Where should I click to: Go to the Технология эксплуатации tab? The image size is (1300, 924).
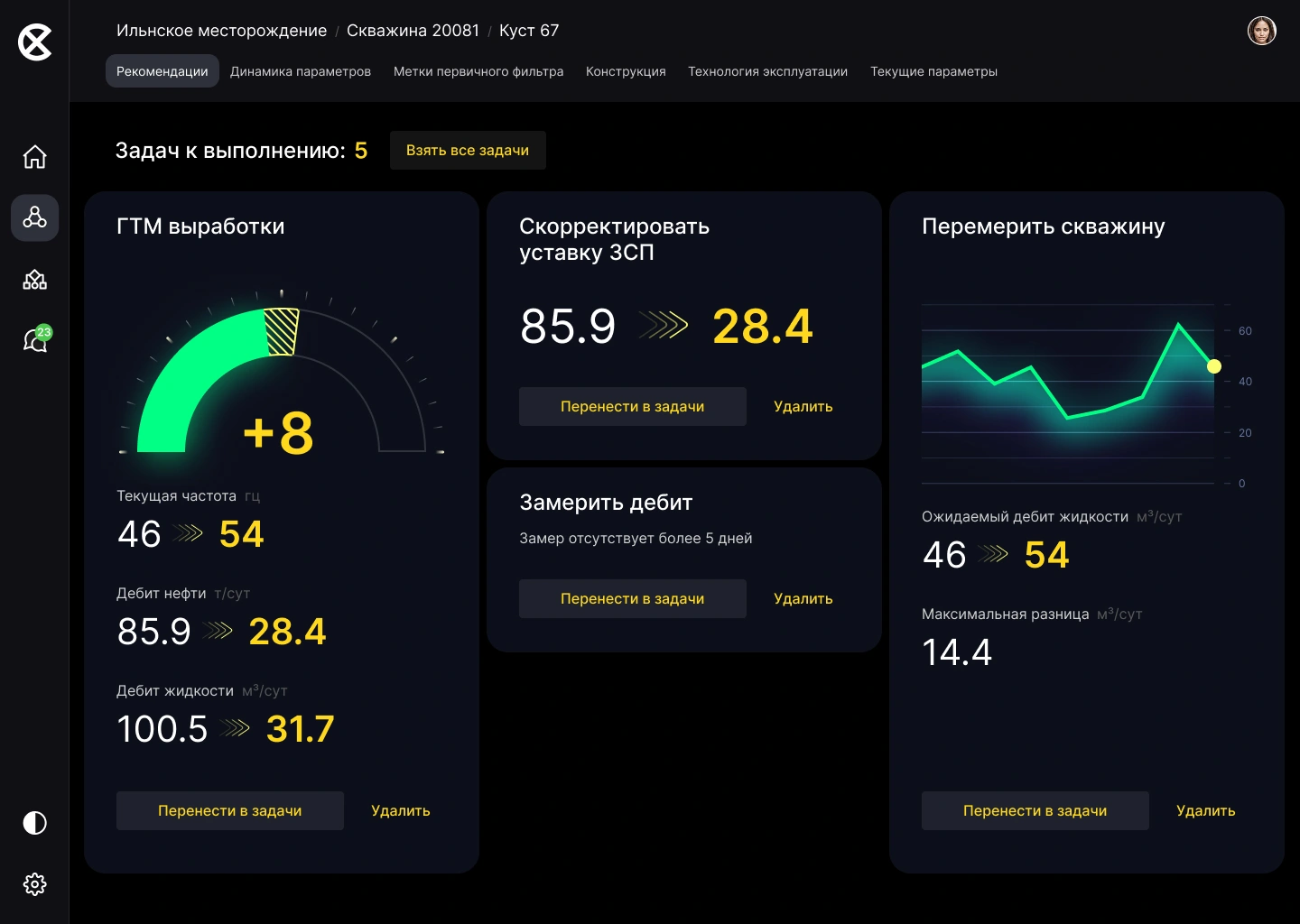pyautogui.click(x=767, y=71)
